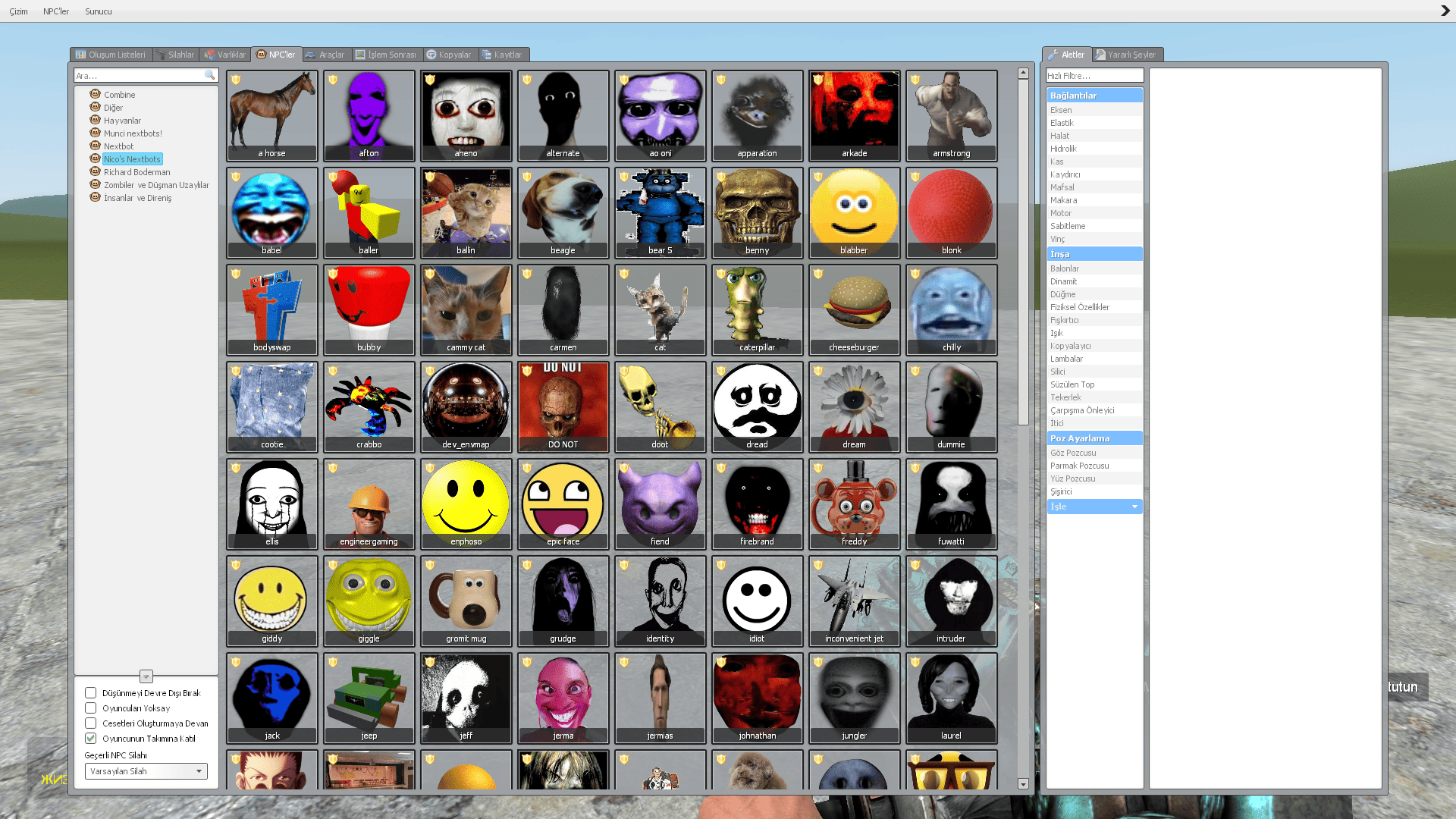Click the NPC list scrollbar down arrow
This screenshot has height=819, width=1456.
pos(1023,784)
